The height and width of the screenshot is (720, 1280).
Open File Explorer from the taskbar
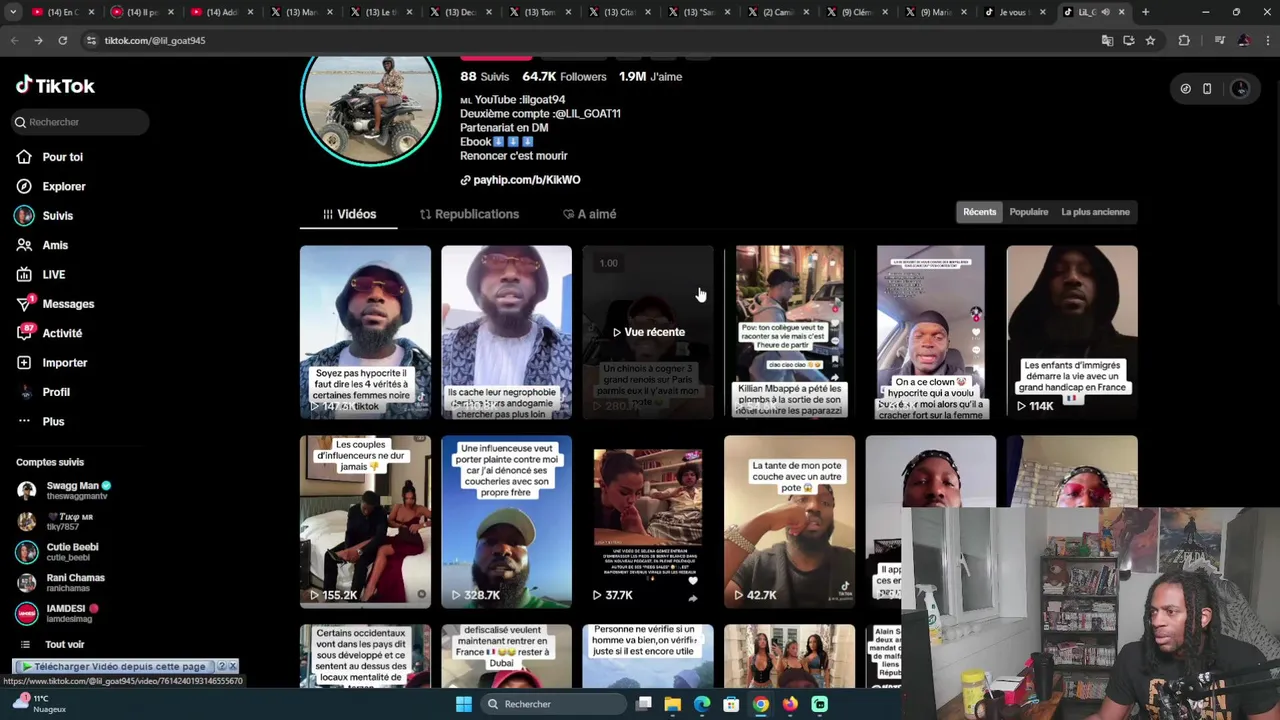pyautogui.click(x=673, y=704)
